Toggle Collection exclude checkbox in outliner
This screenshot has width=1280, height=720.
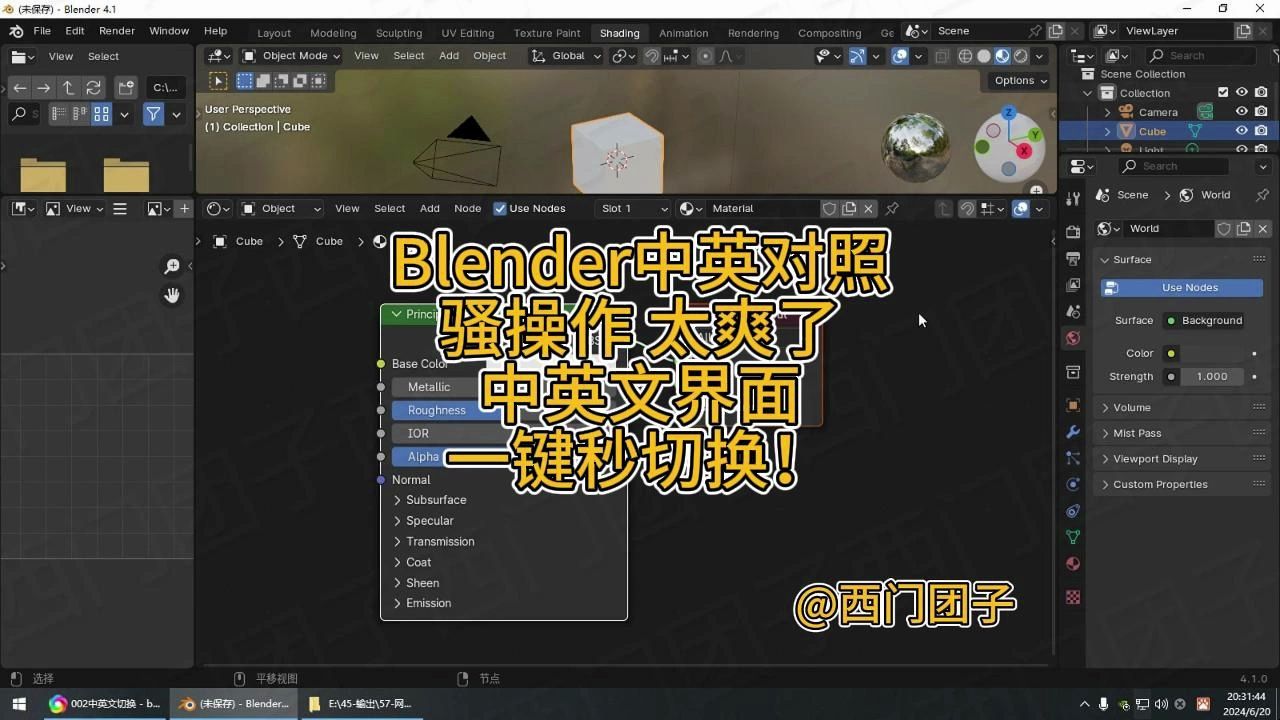pyautogui.click(x=1222, y=93)
